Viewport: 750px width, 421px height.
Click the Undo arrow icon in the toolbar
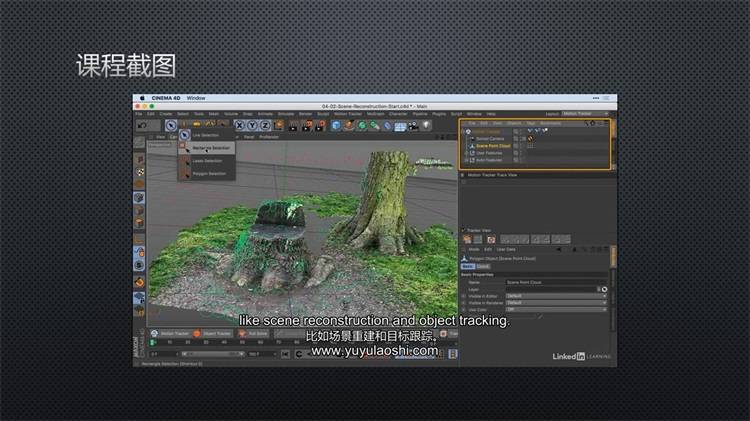(x=142, y=125)
